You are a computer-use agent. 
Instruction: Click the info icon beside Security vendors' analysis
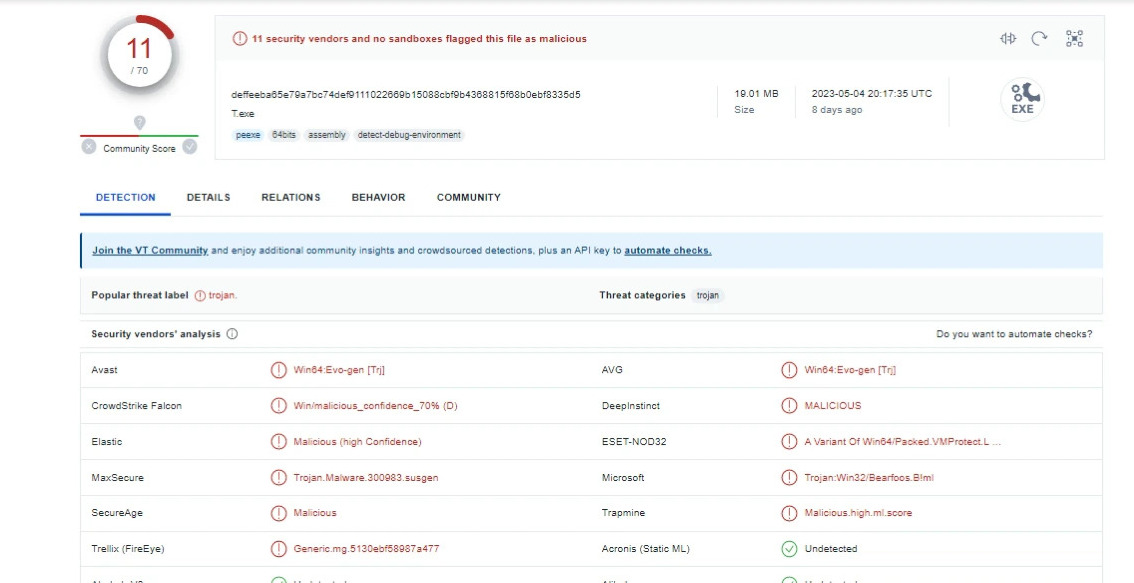pyautogui.click(x=232, y=334)
